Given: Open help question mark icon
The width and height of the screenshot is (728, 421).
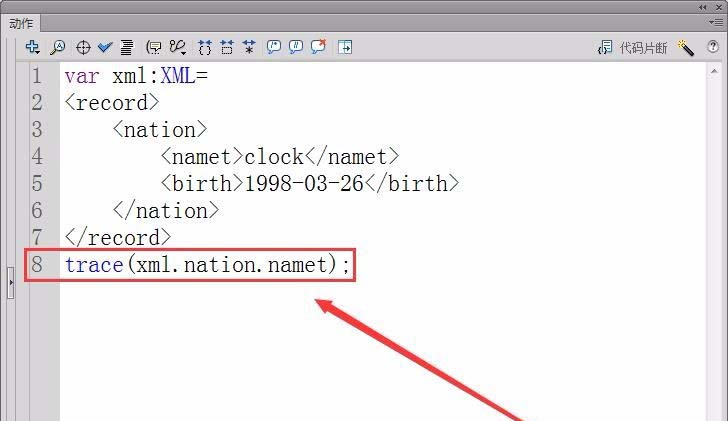Looking at the screenshot, I should click(713, 46).
